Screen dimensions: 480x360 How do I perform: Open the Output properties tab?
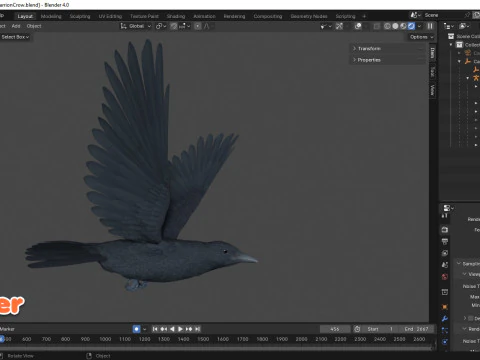445,241
